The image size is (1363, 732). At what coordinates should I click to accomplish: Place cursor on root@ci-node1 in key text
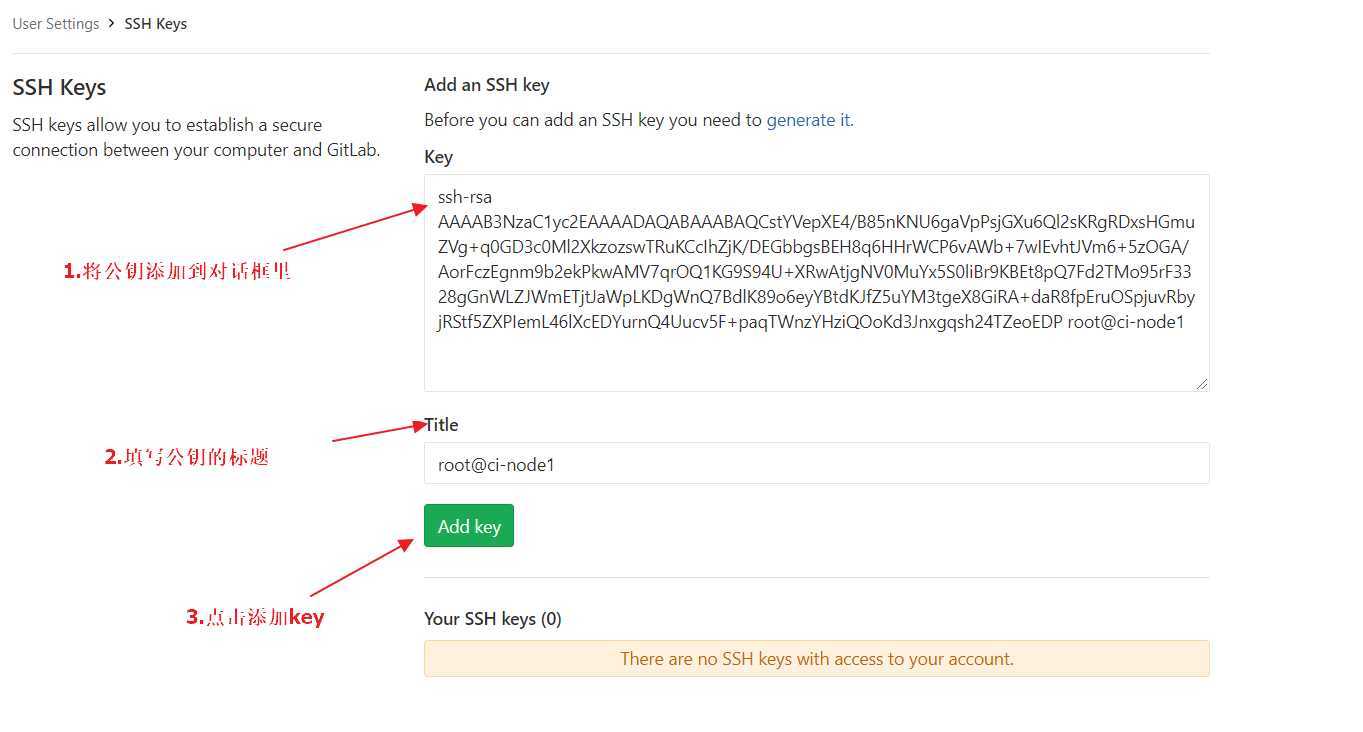pyautogui.click(x=1126, y=322)
